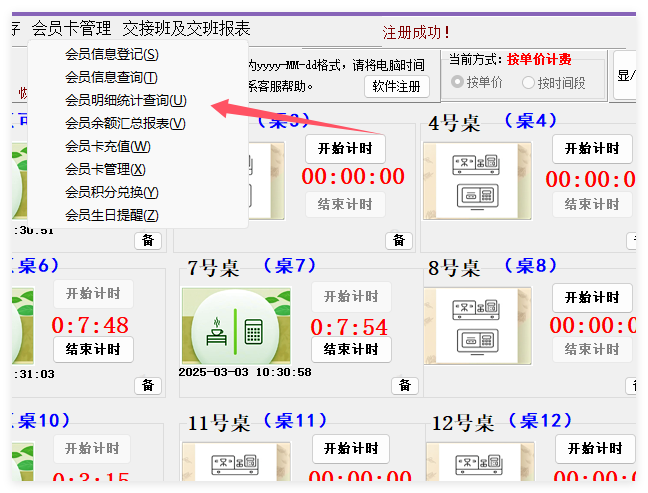Click 开始计时 for table 6 (桌6)
Image resolution: width=648 pixels, height=493 pixels.
[93, 293]
